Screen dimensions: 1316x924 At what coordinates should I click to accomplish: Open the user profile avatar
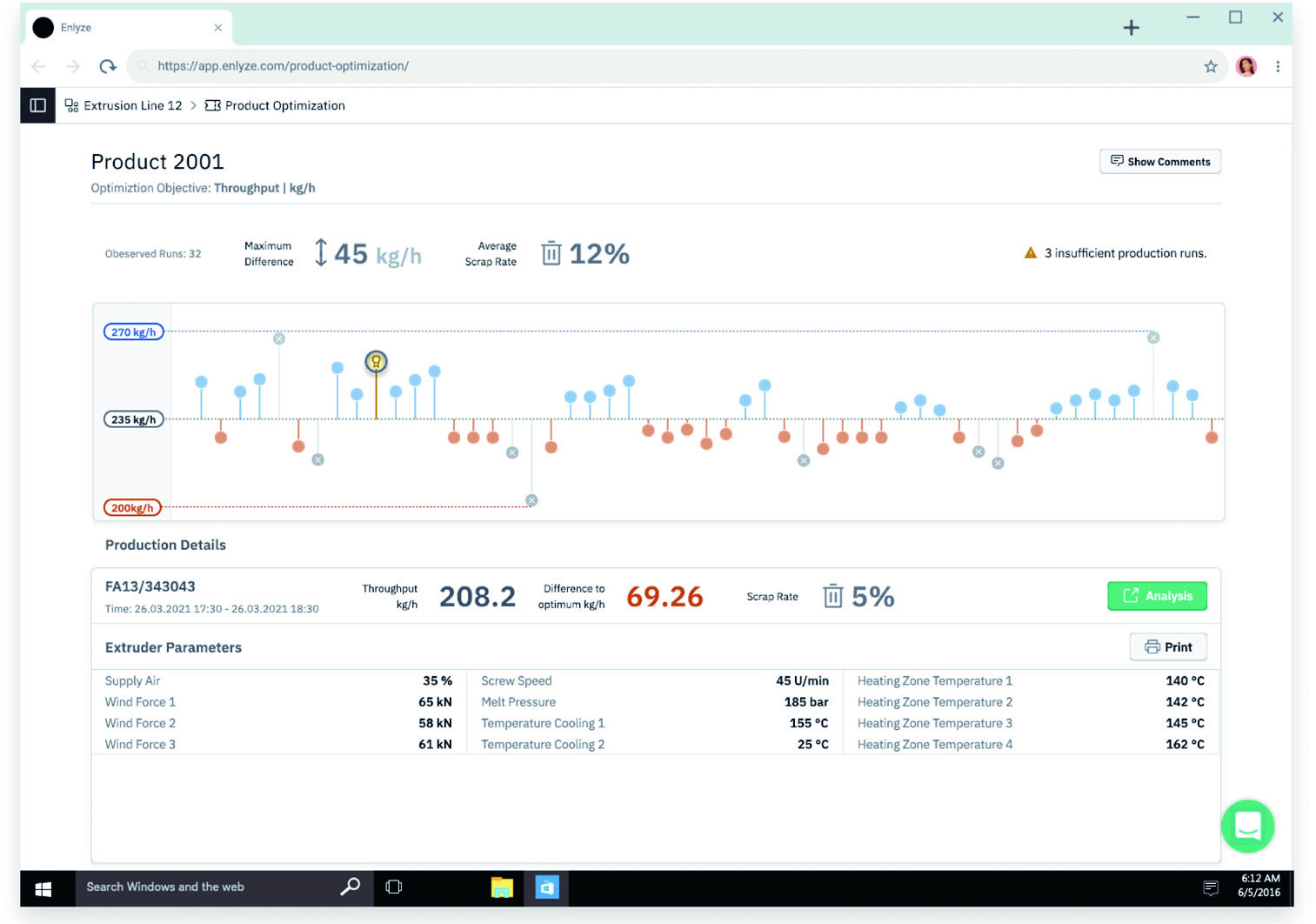(1246, 66)
